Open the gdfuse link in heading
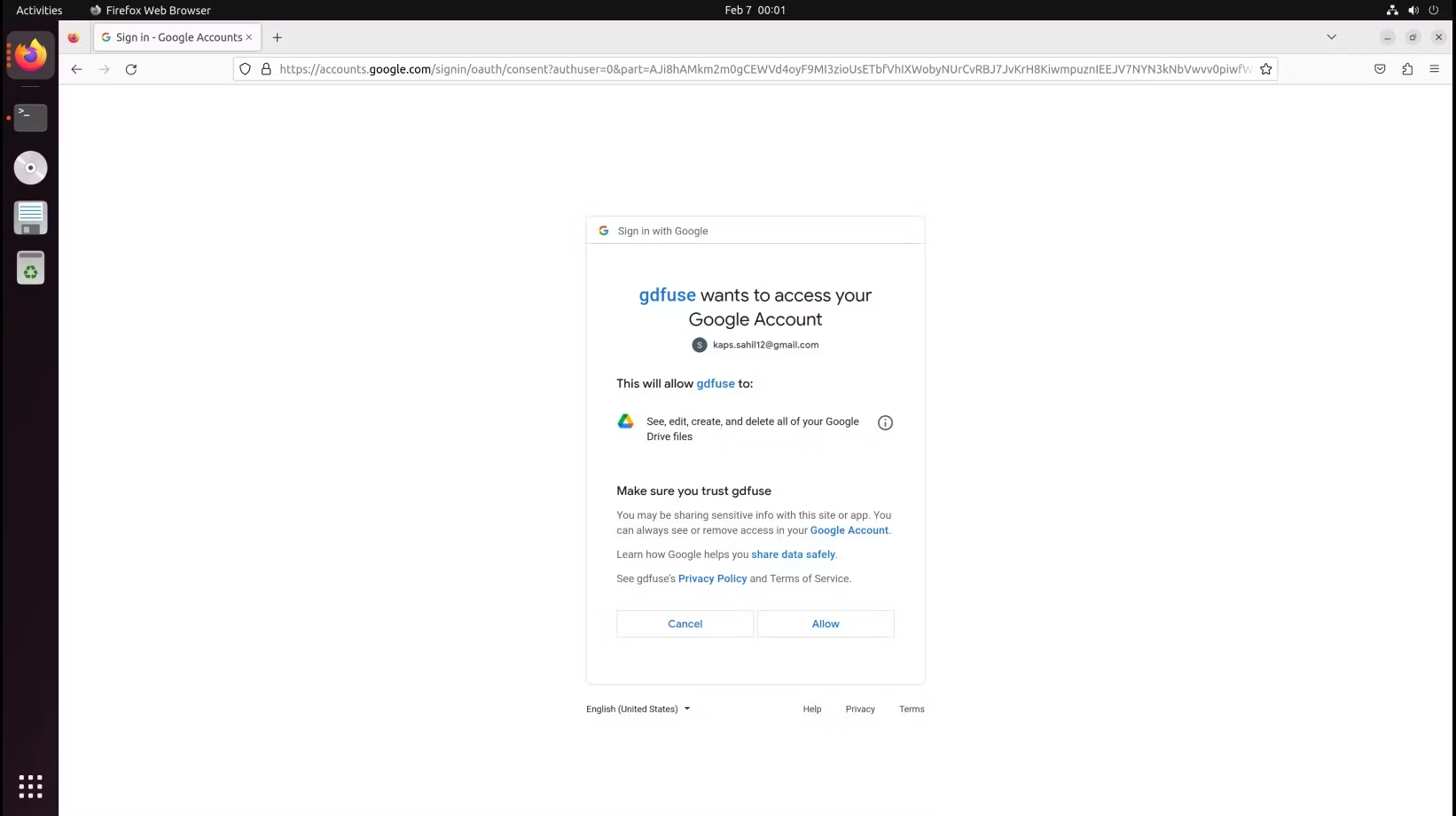The width and height of the screenshot is (1456, 816). (667, 295)
